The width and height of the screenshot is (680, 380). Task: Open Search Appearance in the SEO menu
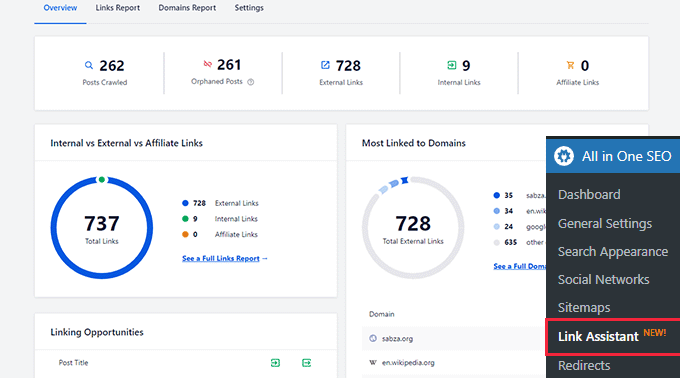pos(613,252)
